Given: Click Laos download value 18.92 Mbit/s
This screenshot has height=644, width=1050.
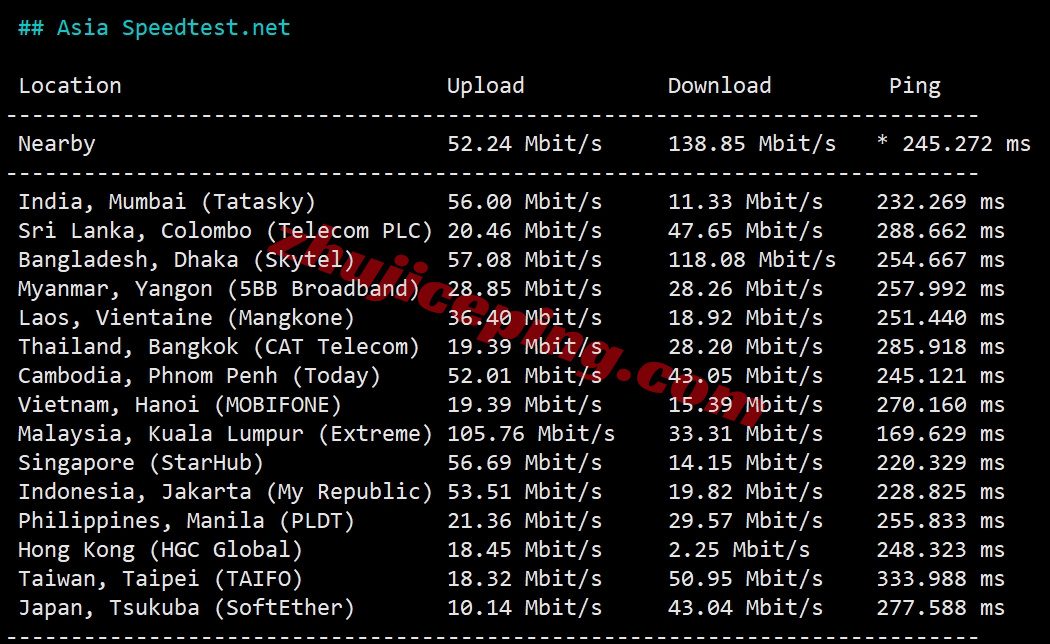Looking at the screenshot, I should (x=745, y=318).
